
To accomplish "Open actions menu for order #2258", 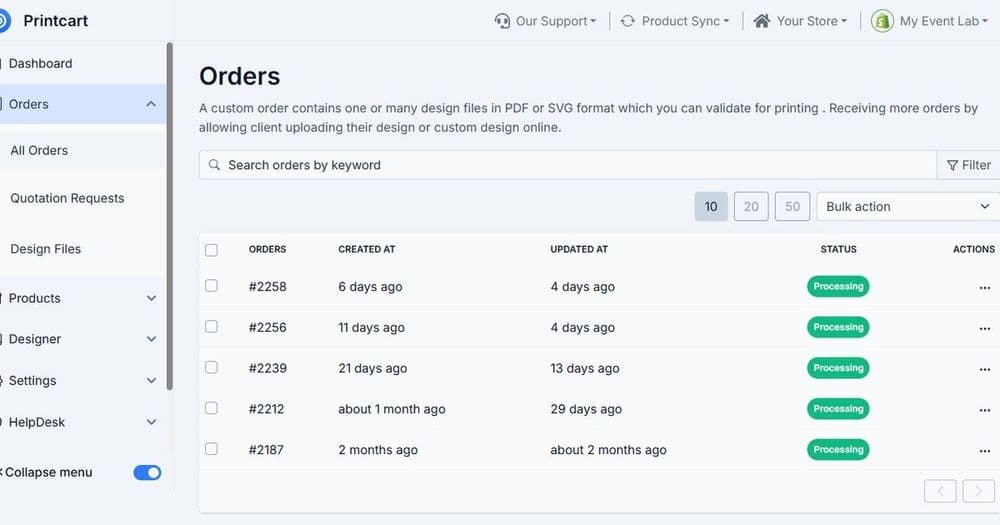I will [984, 288].
